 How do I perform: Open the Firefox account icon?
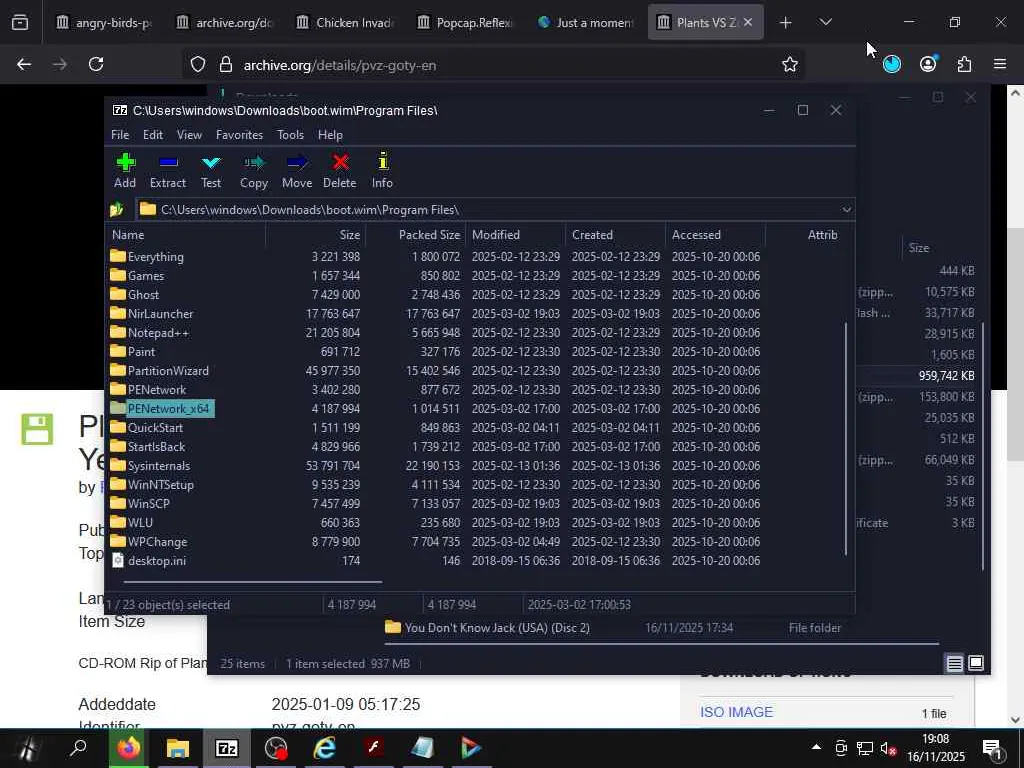(928, 63)
